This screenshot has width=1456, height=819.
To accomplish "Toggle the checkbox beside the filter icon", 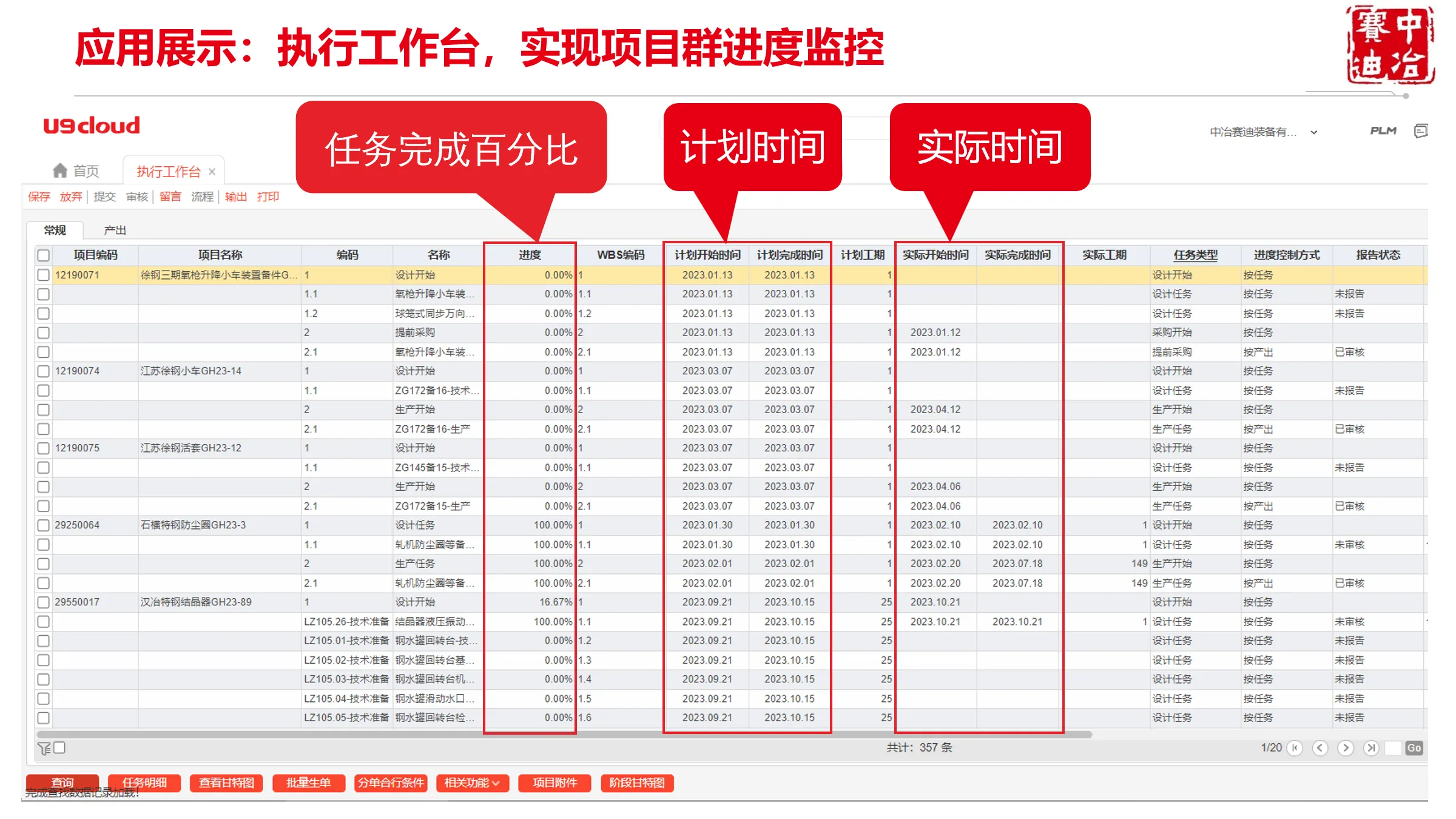I will [x=59, y=747].
